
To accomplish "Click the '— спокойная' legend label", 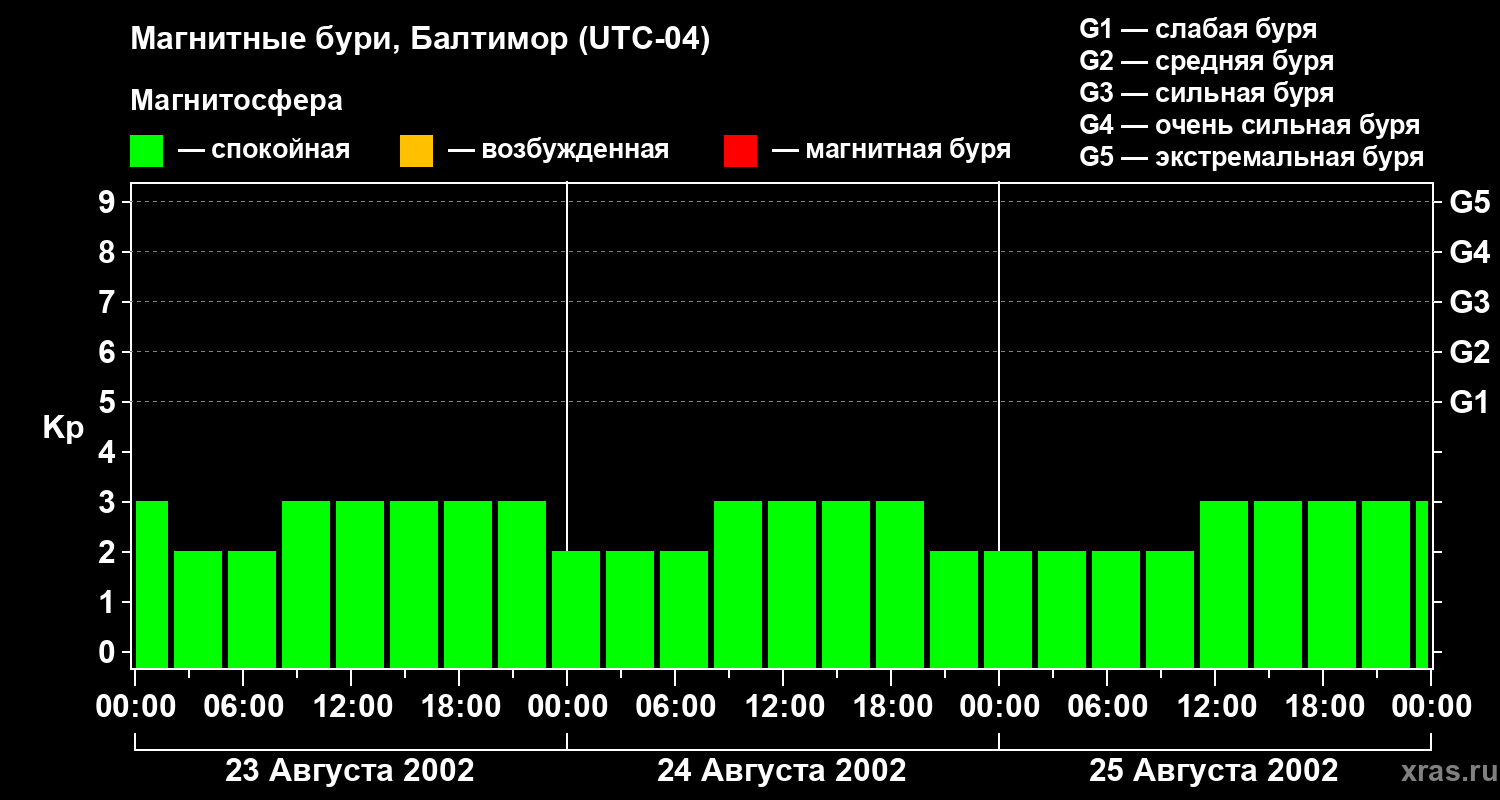I will click(x=264, y=151).
